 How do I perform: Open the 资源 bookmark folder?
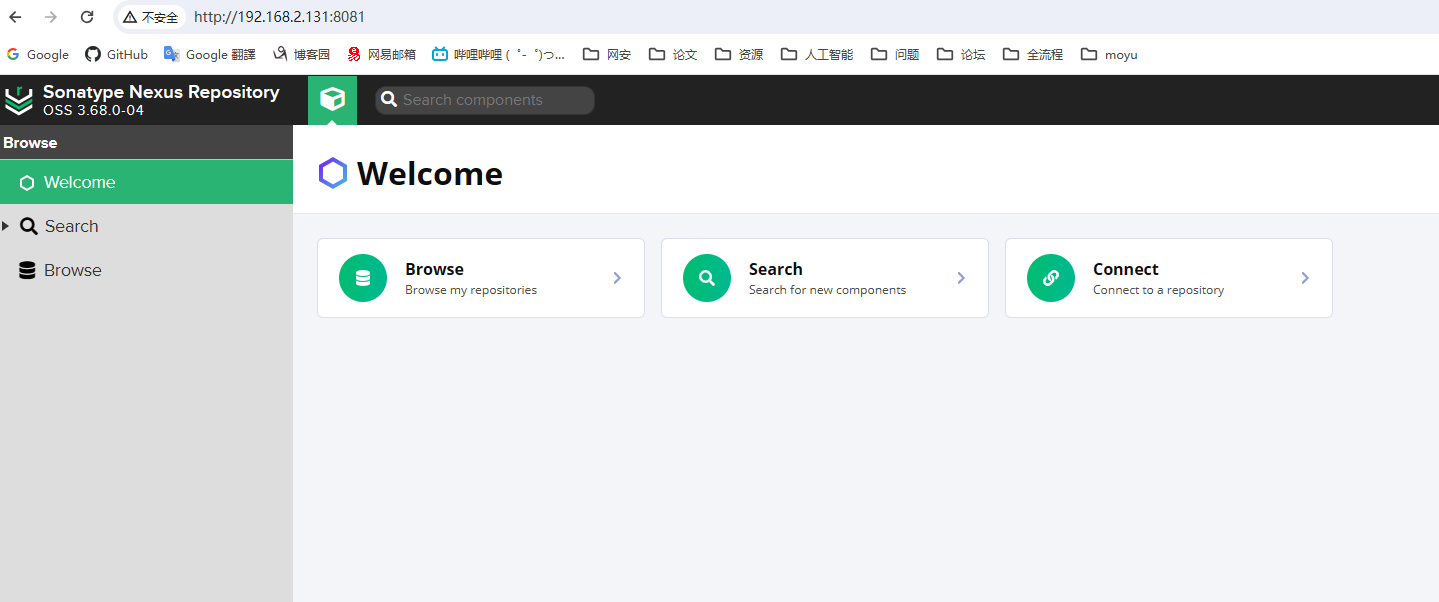click(739, 55)
